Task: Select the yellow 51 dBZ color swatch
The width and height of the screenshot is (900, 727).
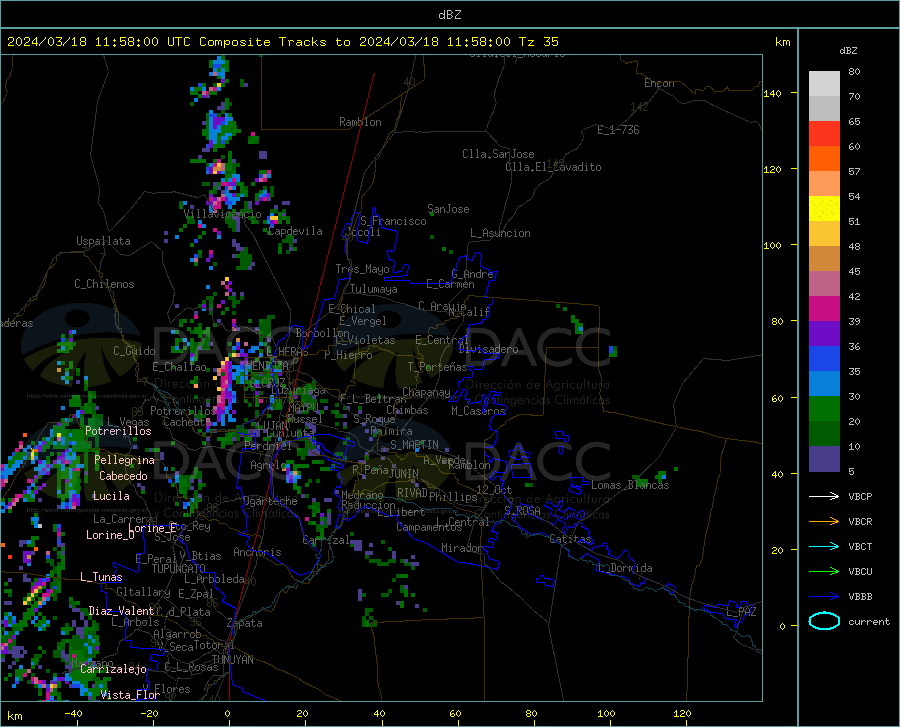Action: 824,209
